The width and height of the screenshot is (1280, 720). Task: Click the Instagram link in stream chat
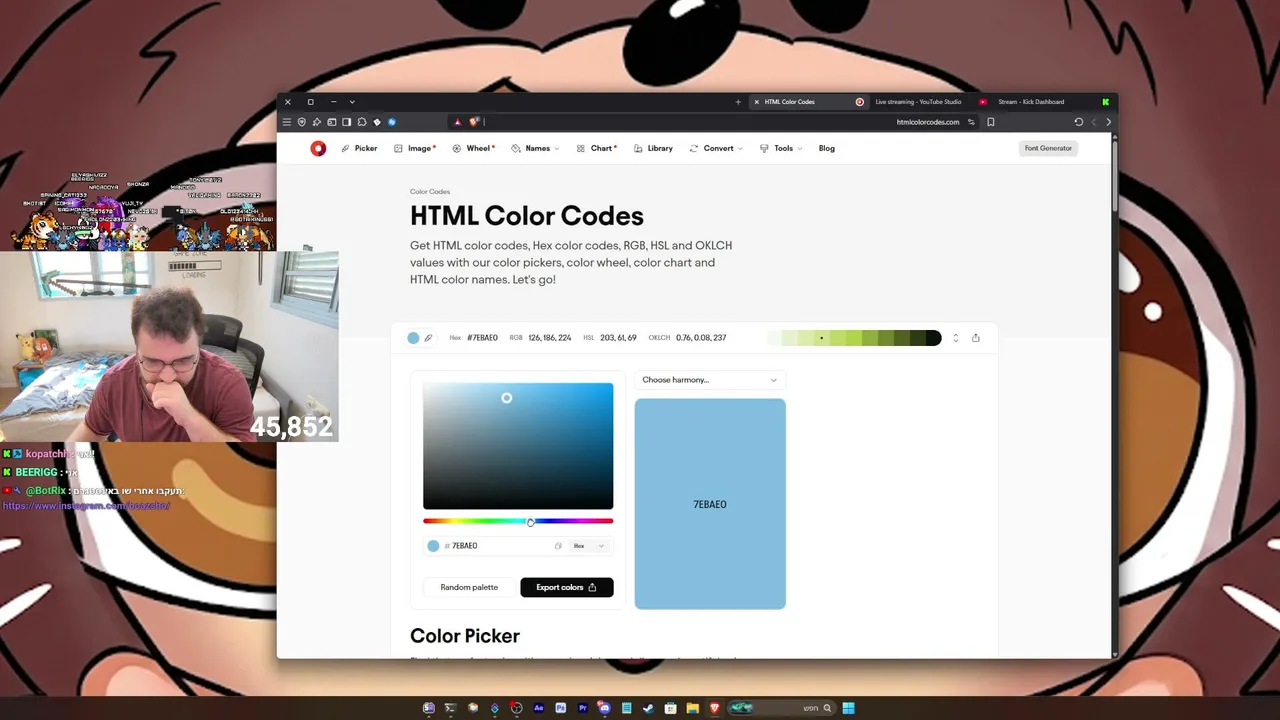[x=87, y=506]
